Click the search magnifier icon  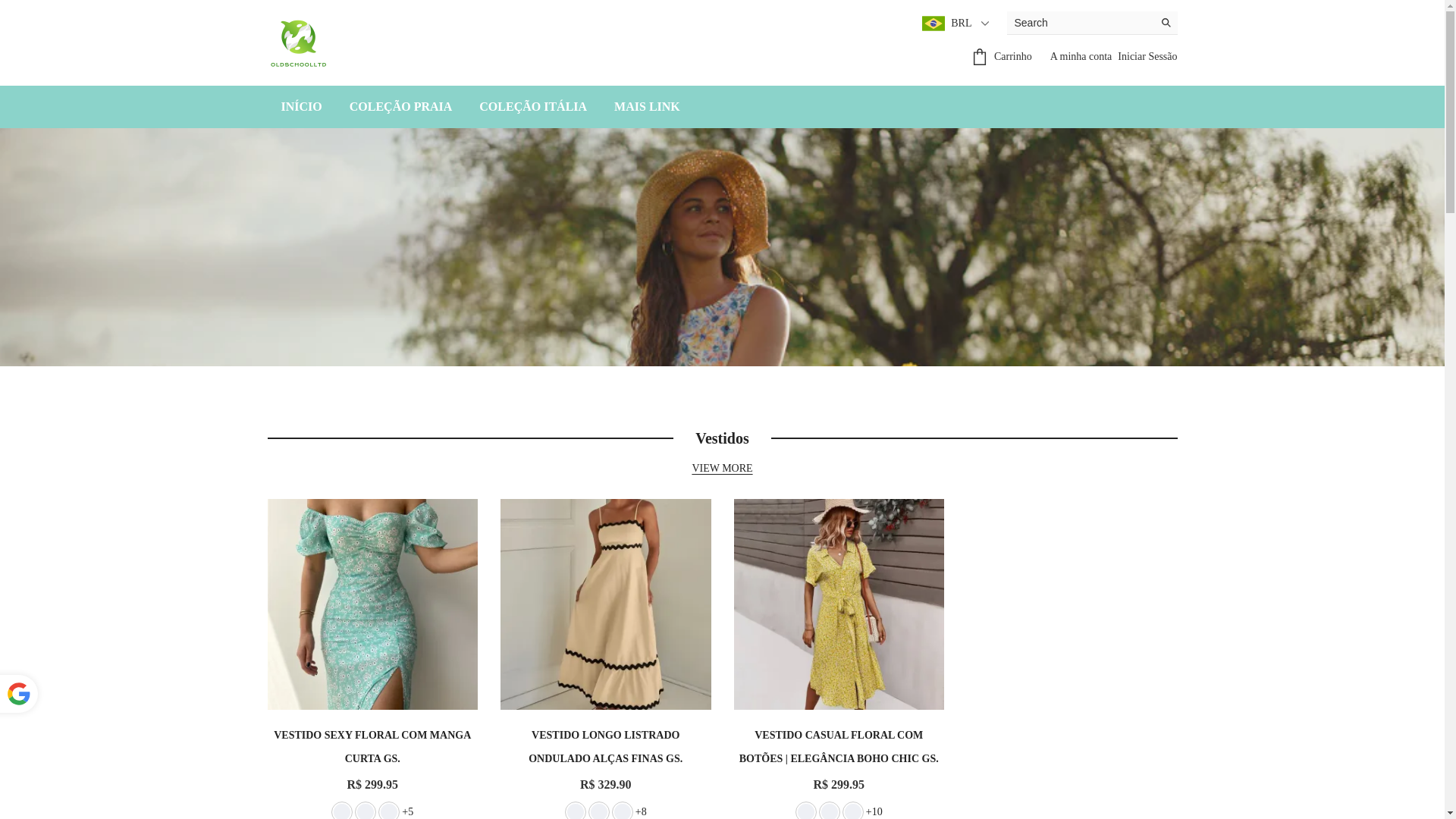(x=1166, y=23)
